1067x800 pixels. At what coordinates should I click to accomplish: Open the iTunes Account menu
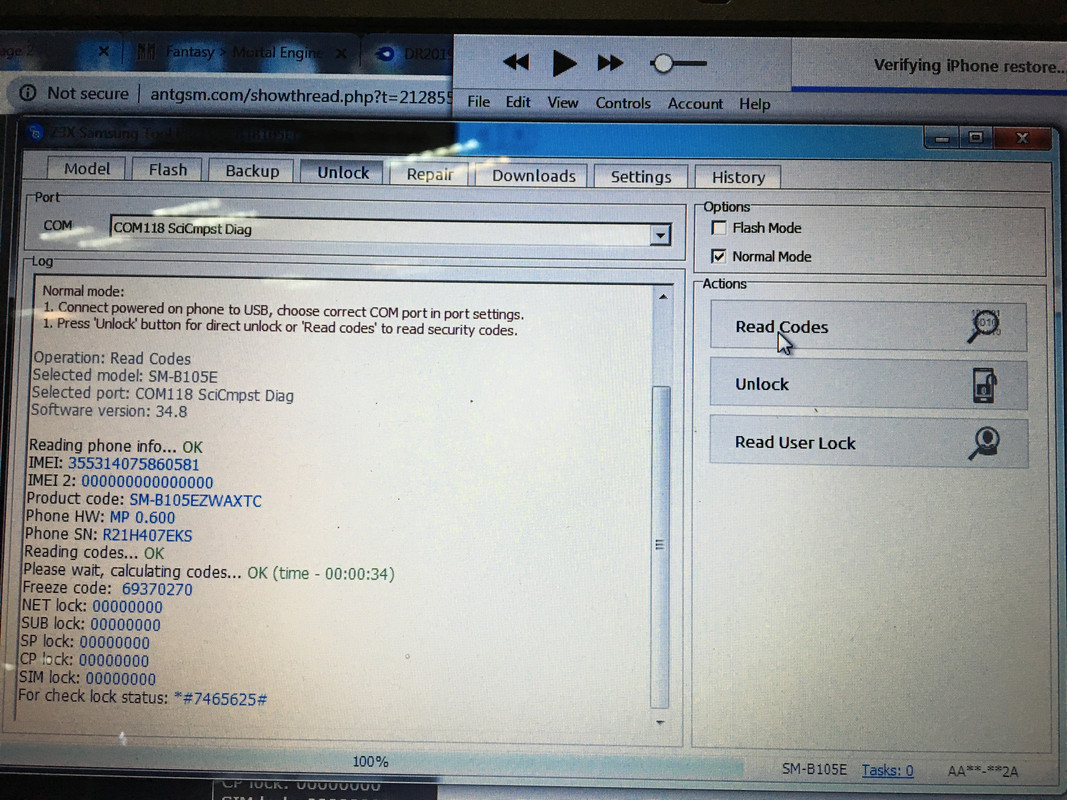click(x=695, y=103)
